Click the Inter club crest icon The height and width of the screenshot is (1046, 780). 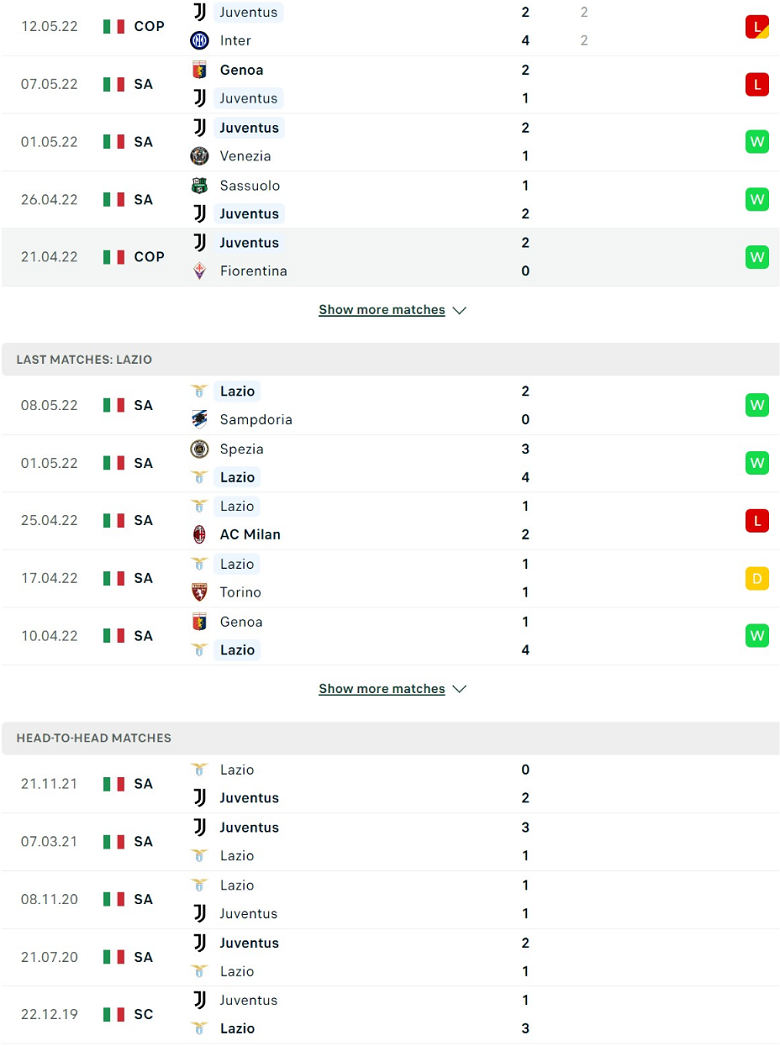point(200,41)
